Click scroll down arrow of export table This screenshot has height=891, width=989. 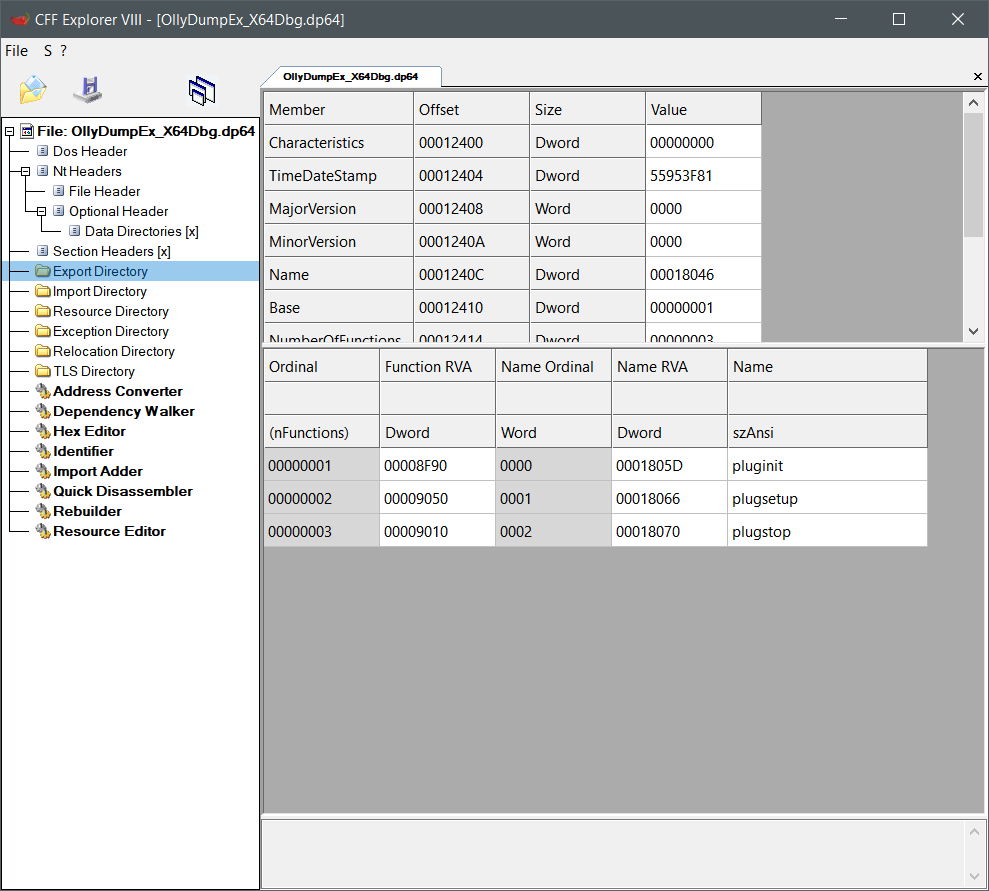[x=973, y=331]
